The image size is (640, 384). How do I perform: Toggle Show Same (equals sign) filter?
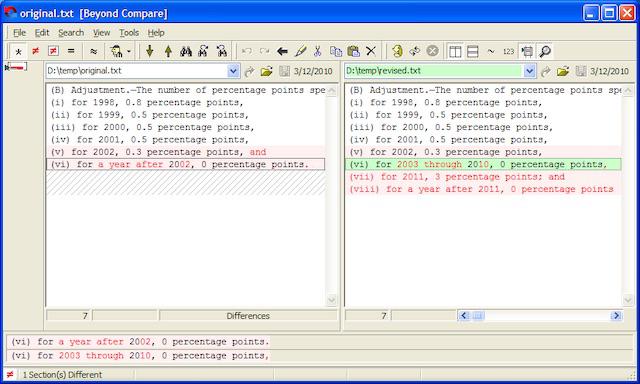[71, 51]
